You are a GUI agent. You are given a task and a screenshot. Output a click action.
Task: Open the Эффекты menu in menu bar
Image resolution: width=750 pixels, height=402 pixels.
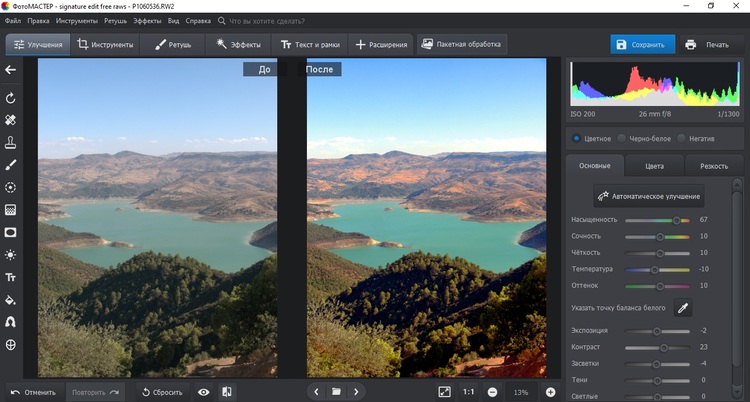tap(147, 20)
